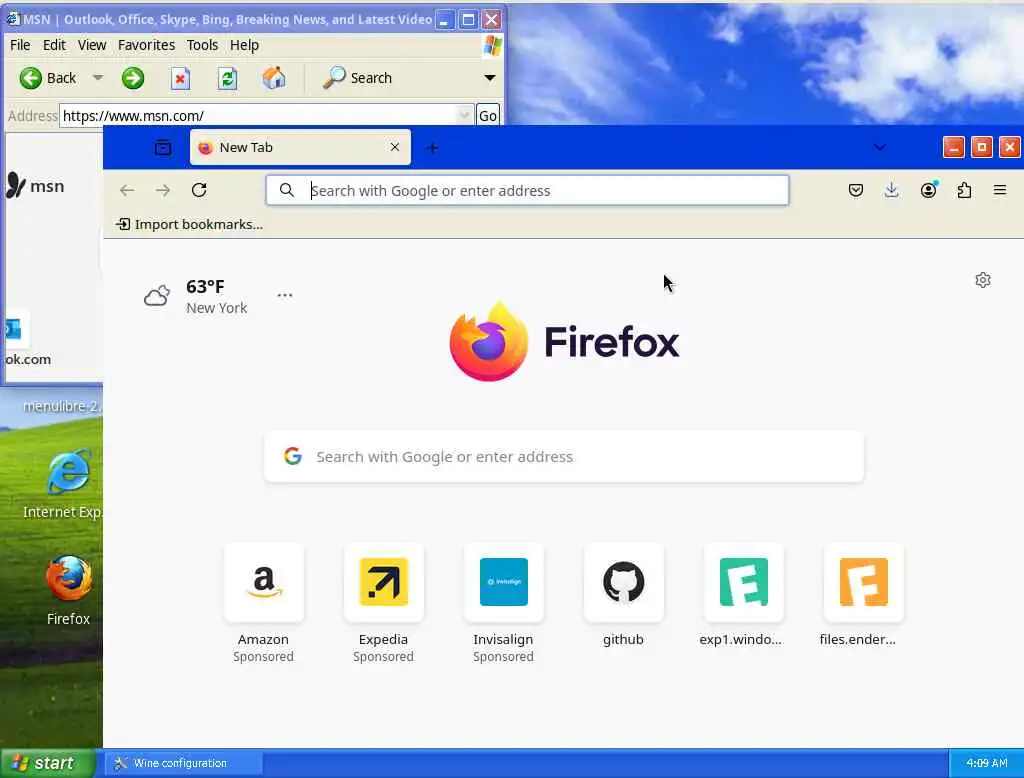Screen dimensions: 1024x778
Task: Open the Help menu in Internet Explorer
Action: click(x=244, y=45)
